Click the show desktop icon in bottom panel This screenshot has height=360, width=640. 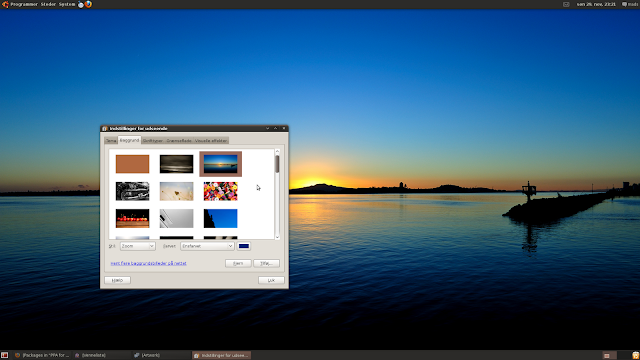point(4,356)
